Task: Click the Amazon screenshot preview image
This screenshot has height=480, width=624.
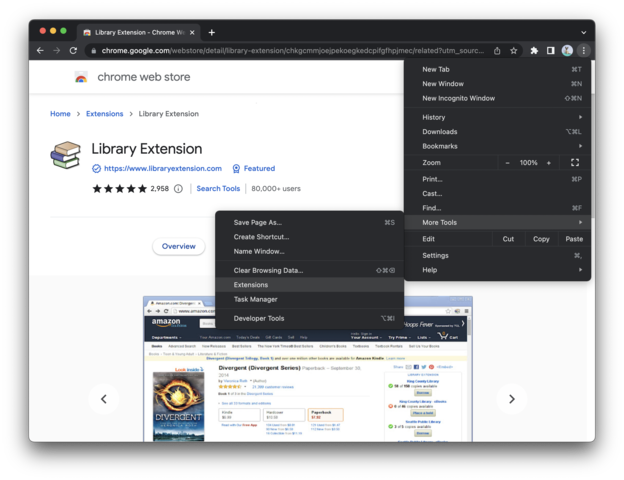Action: (308, 369)
